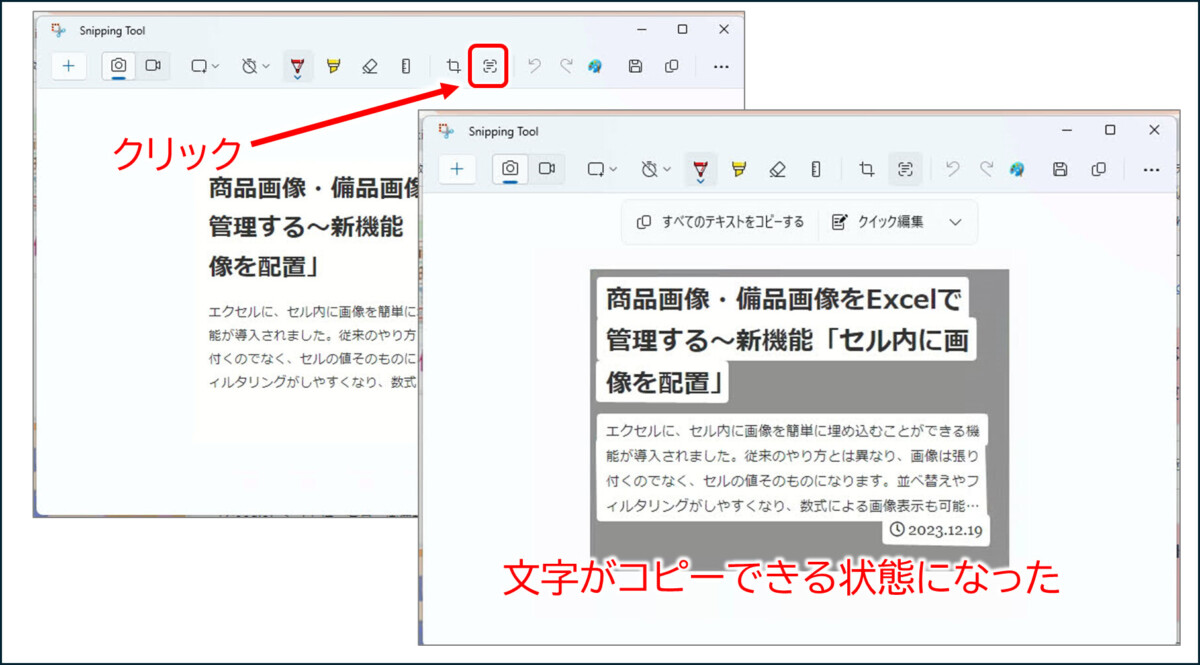The height and width of the screenshot is (665, 1200).
Task: Open Edit in Paint icon in front window
Action: pos(1018,169)
